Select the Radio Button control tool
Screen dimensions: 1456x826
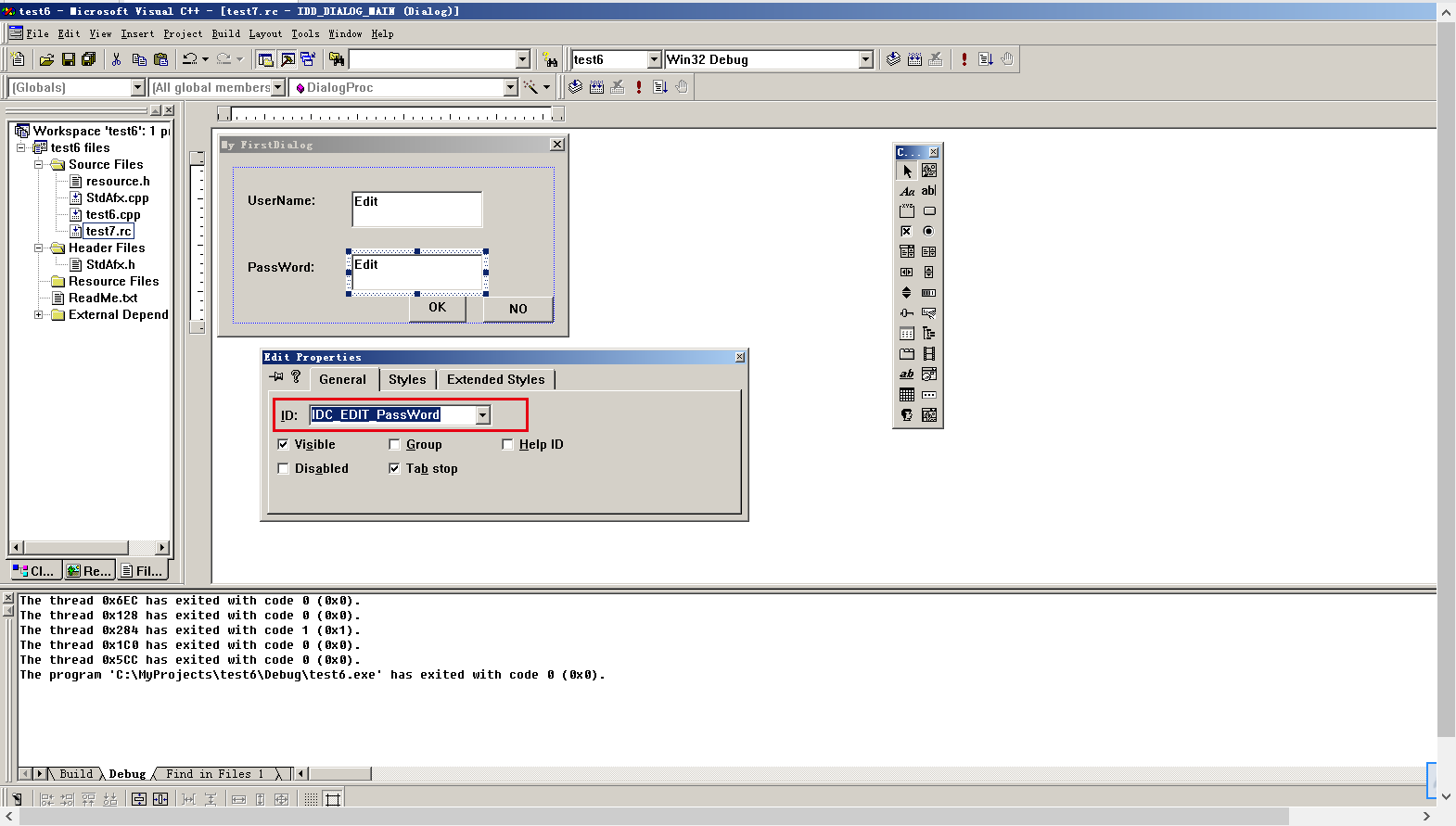[928, 232]
